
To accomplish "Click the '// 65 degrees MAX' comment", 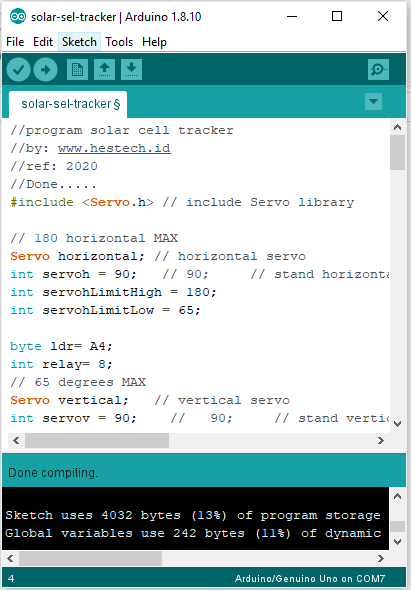I will (78, 382).
